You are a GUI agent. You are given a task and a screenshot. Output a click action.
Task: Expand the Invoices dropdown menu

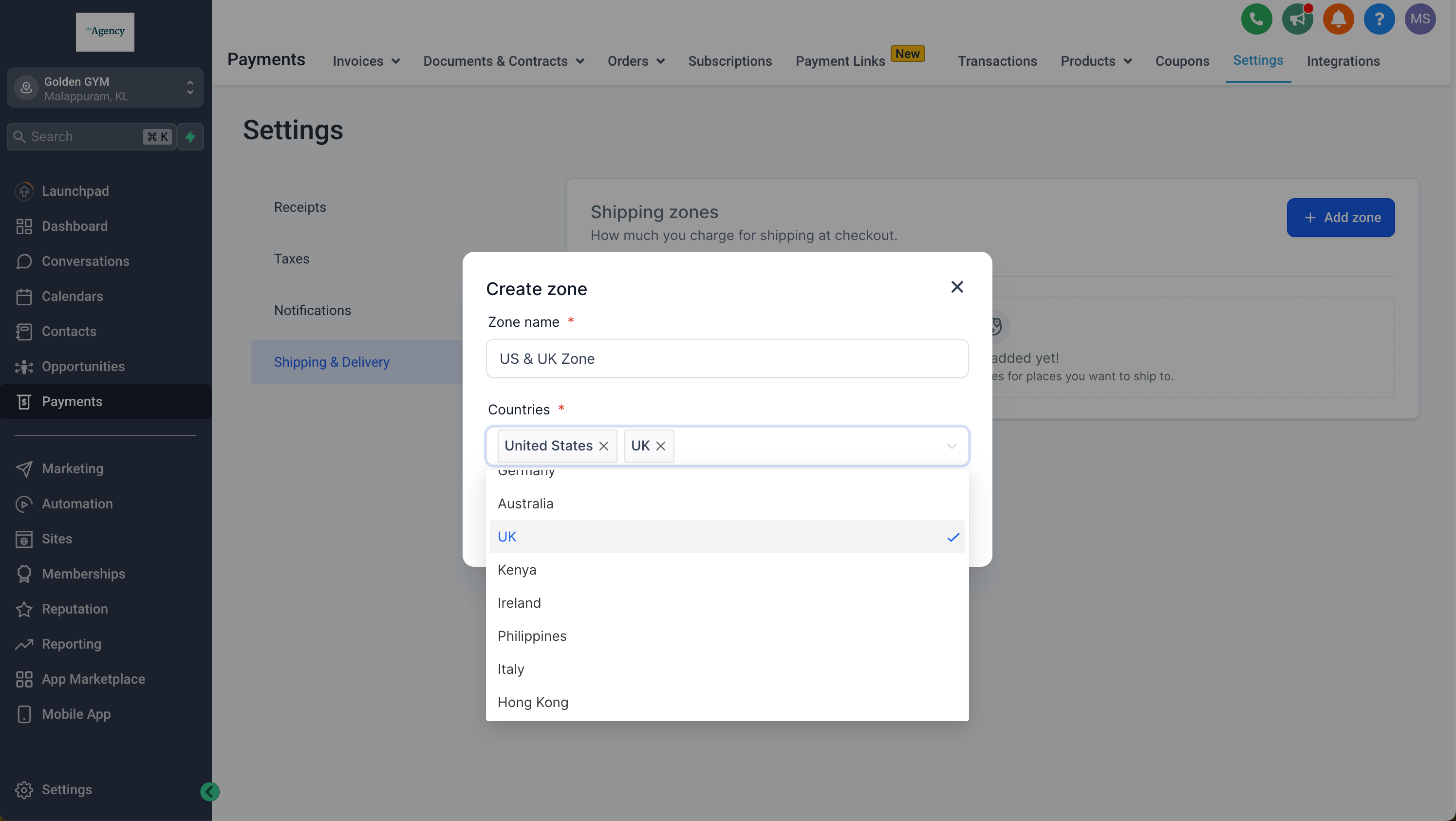[x=366, y=61]
